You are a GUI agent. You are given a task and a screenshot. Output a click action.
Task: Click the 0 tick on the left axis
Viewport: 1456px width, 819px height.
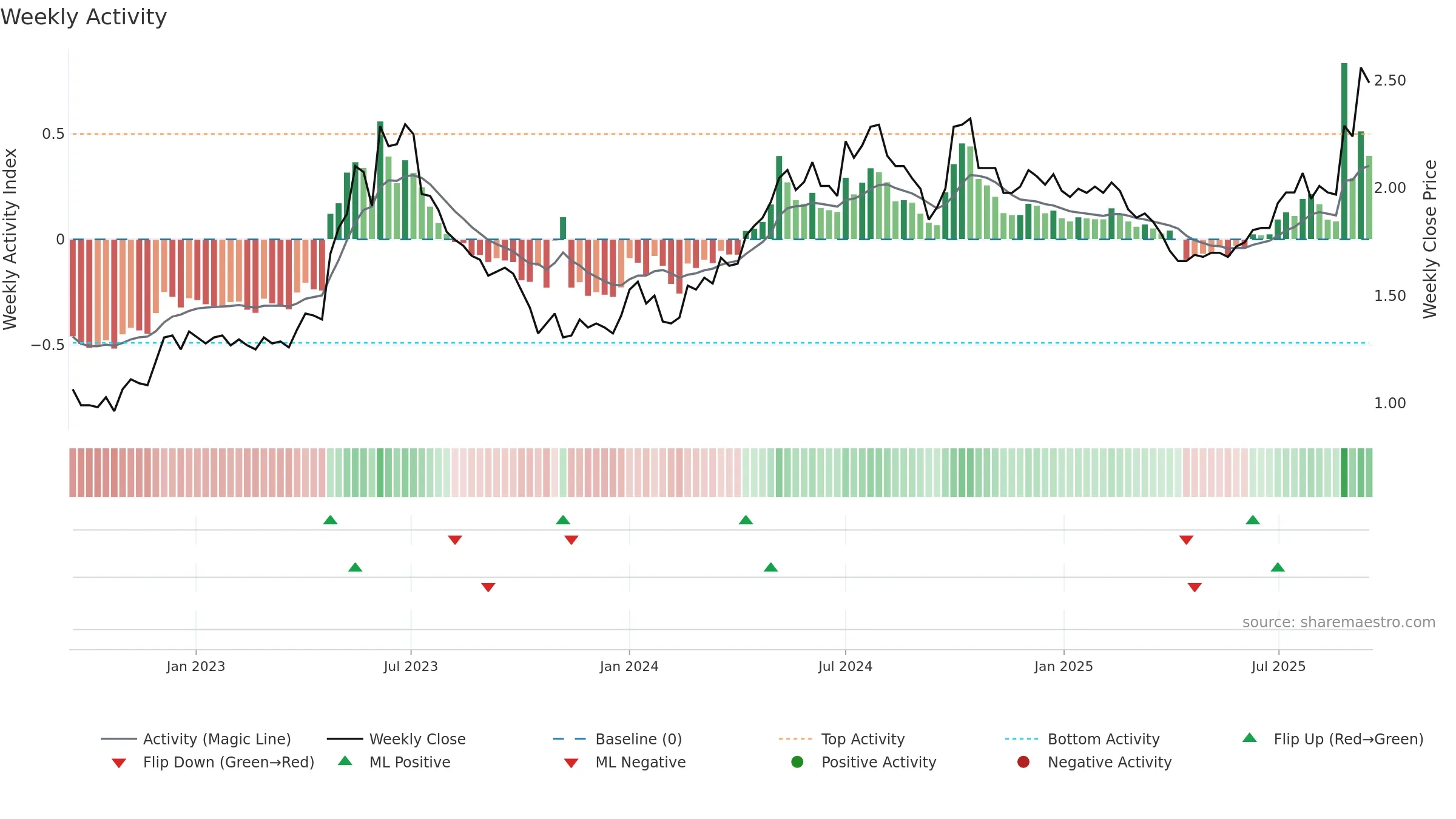tap(60, 240)
